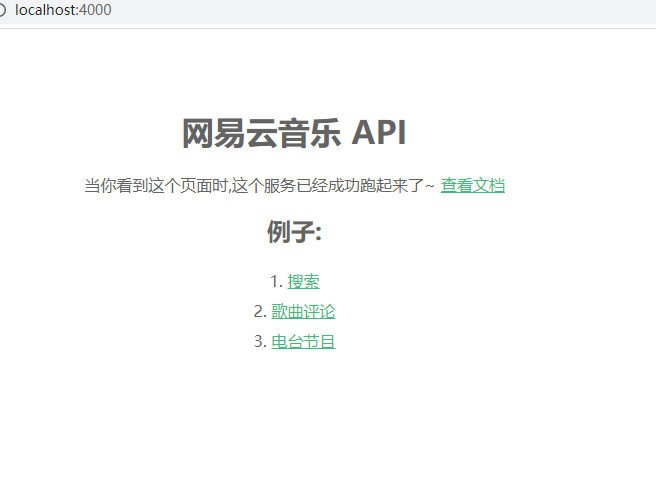
Task: Open the 查看文档 documentation link
Action: 472,185
